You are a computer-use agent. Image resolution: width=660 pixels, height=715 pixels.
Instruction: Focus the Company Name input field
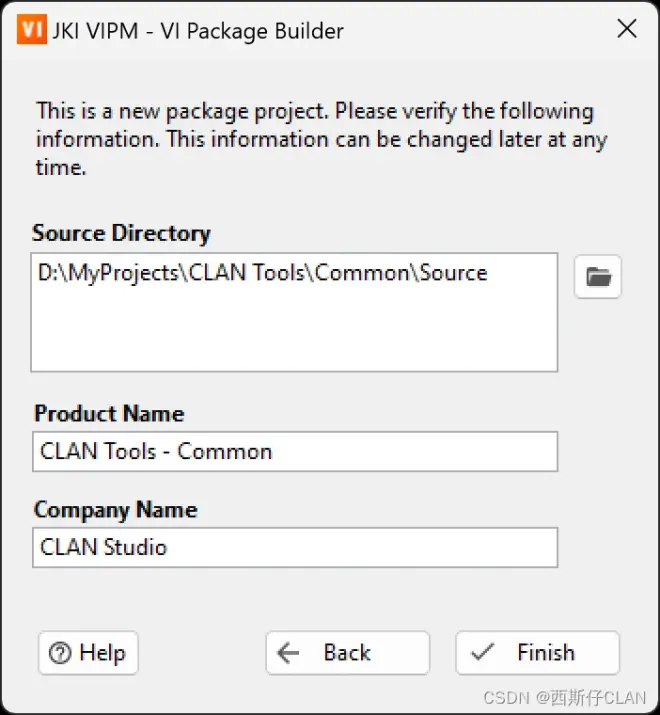(x=295, y=547)
